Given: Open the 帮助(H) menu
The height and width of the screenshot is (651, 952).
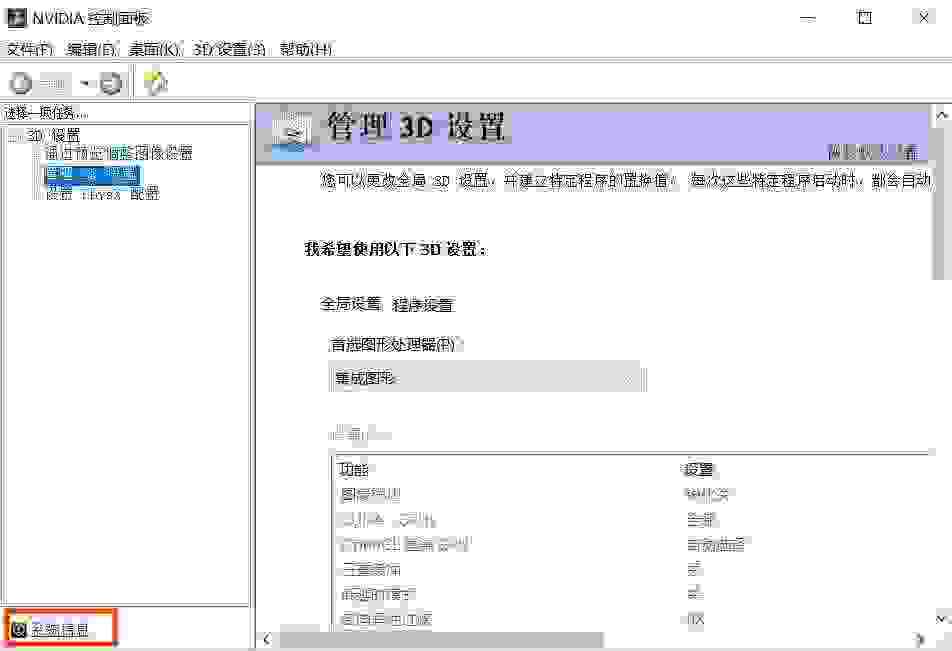Looking at the screenshot, I should (306, 49).
